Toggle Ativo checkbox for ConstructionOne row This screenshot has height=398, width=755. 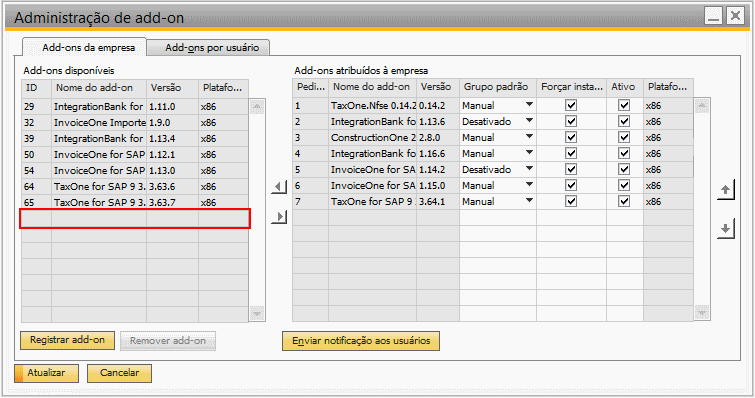pyautogui.click(x=624, y=137)
